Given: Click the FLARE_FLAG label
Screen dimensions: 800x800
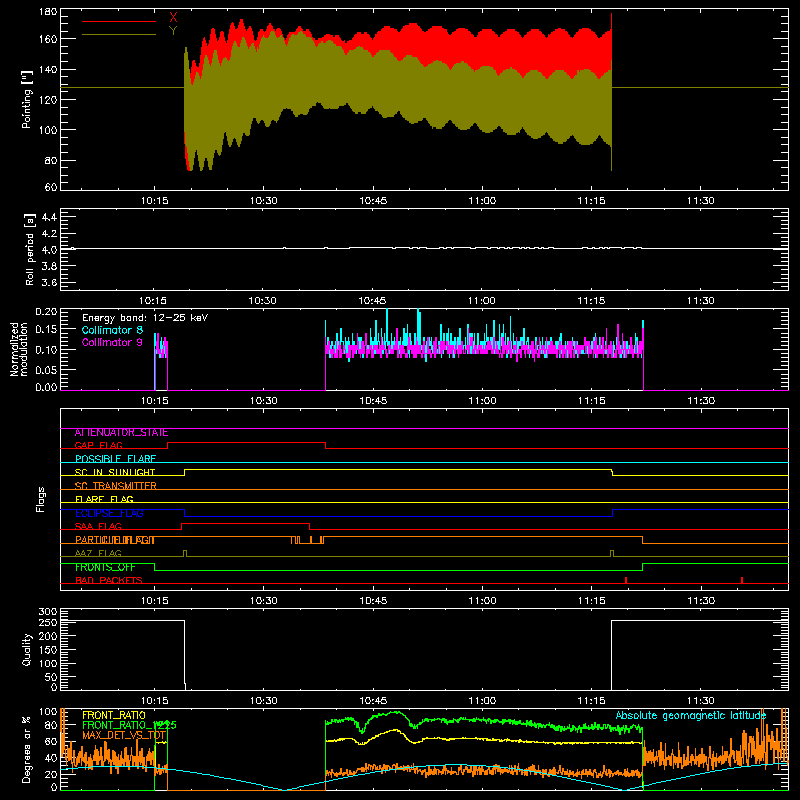Looking at the screenshot, I should click(104, 499).
